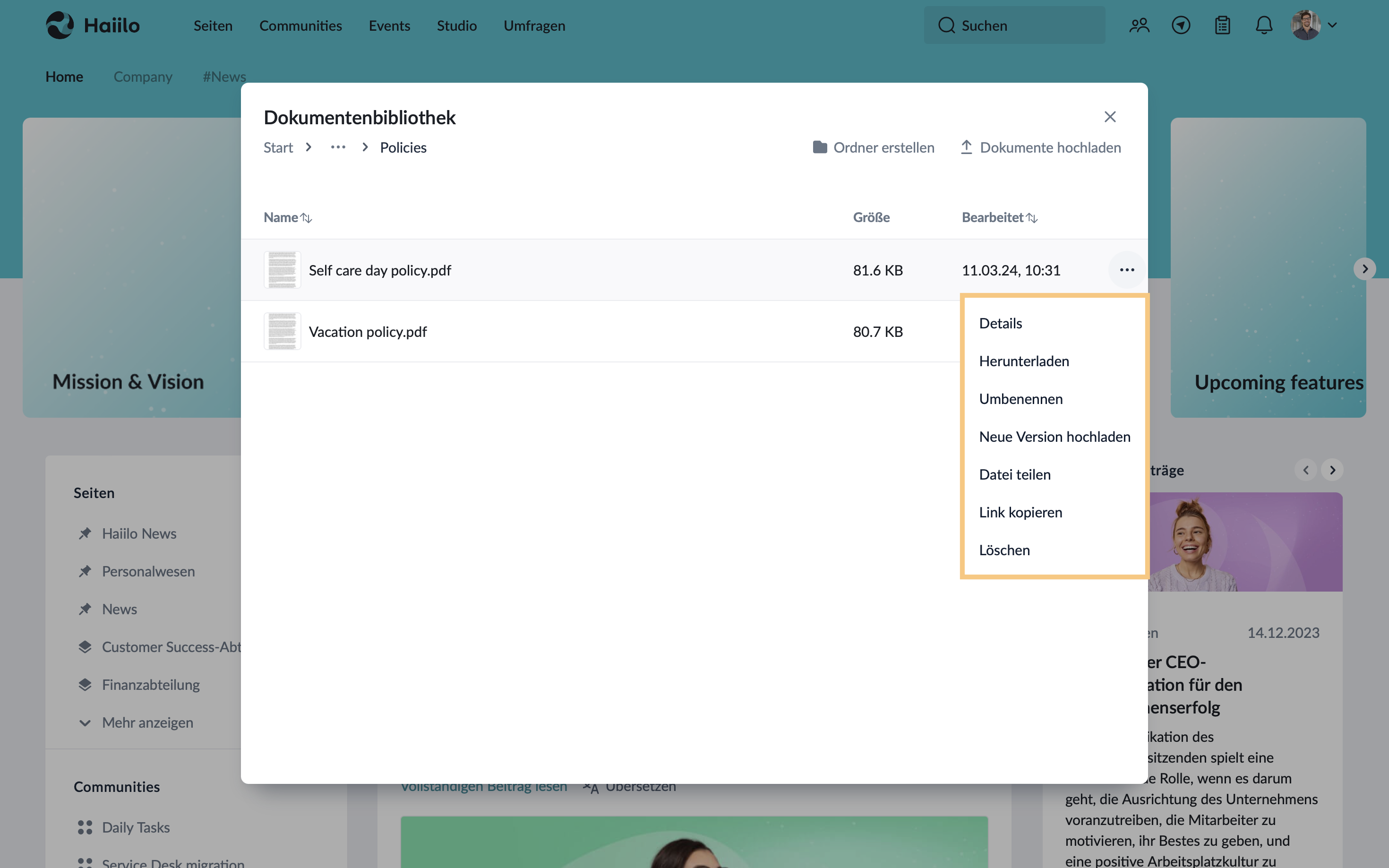Choose Details from the context menu
This screenshot has height=868, width=1389.
[x=1055, y=323]
